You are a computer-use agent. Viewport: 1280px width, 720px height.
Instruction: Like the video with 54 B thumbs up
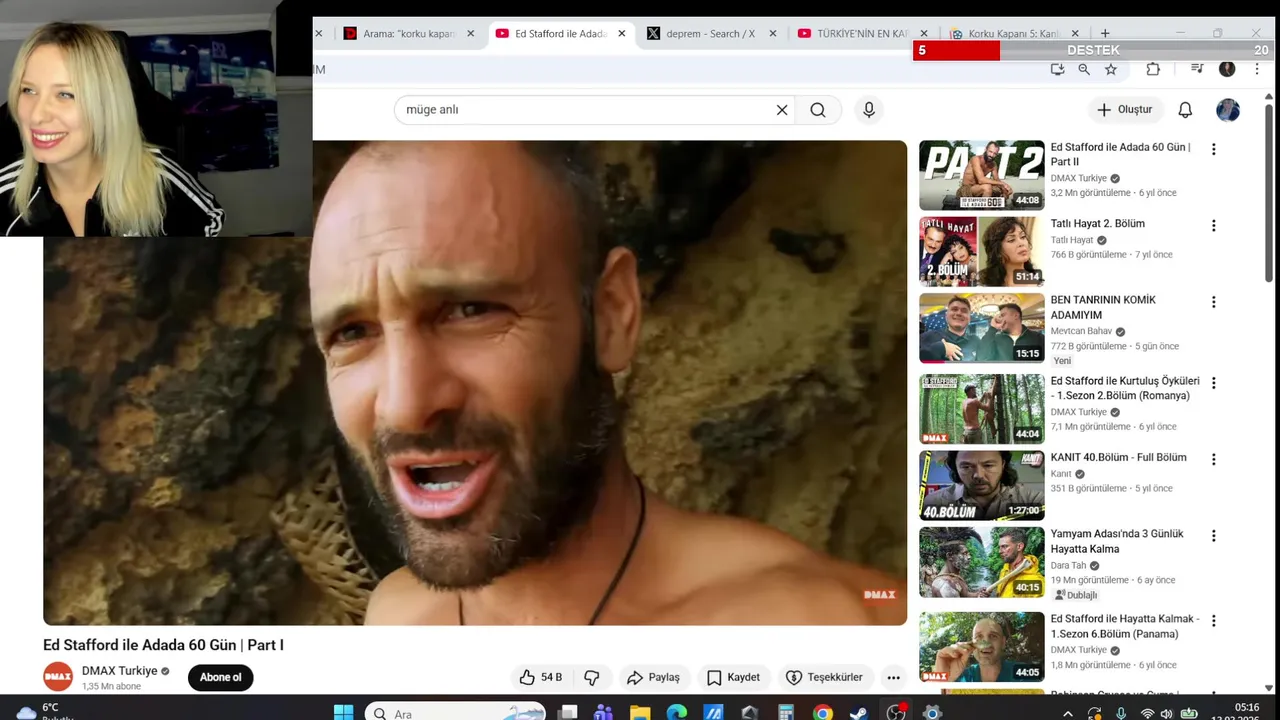click(540, 677)
